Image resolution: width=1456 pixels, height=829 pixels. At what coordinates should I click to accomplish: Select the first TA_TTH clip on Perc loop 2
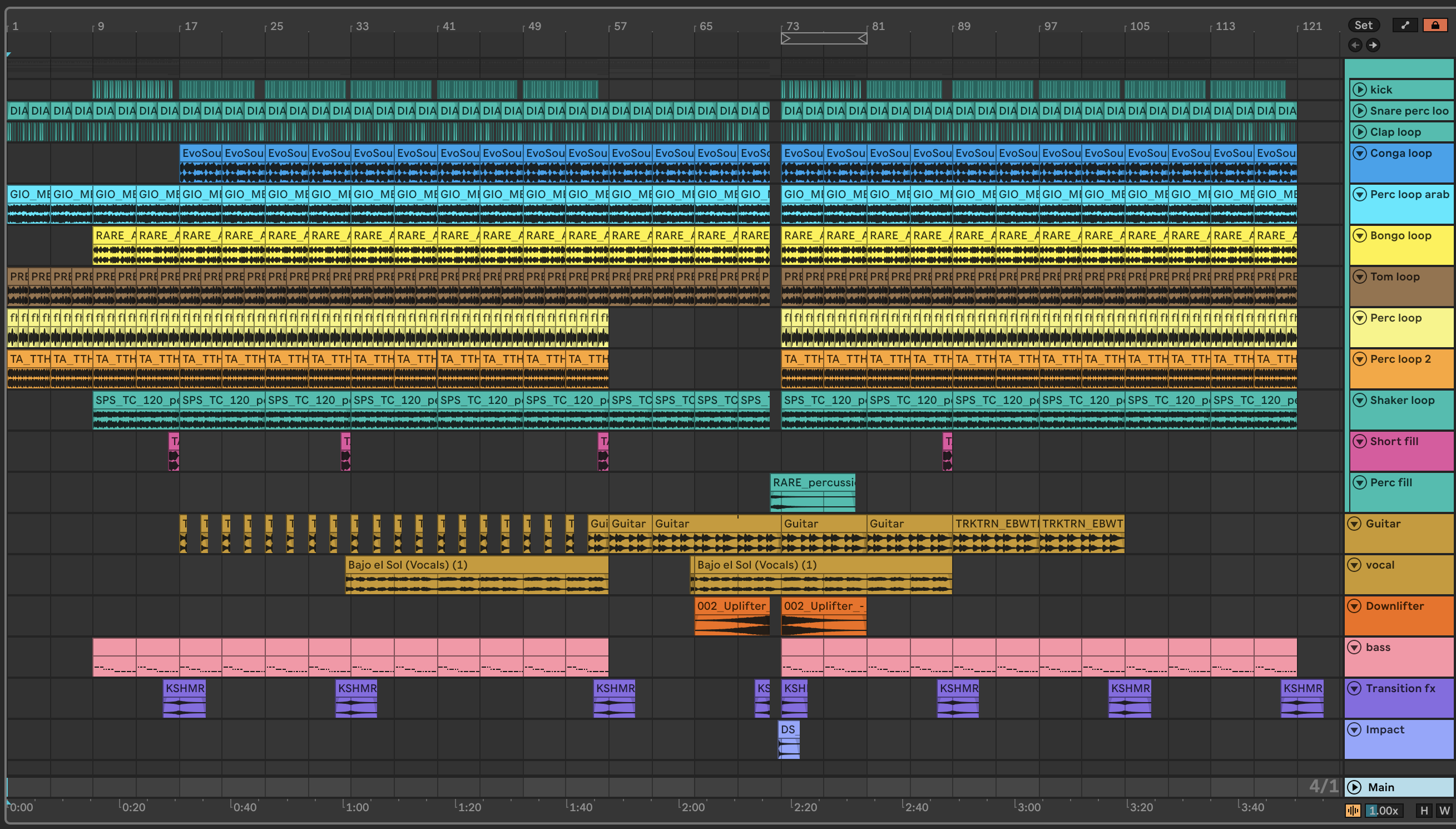pyautogui.click(x=28, y=368)
